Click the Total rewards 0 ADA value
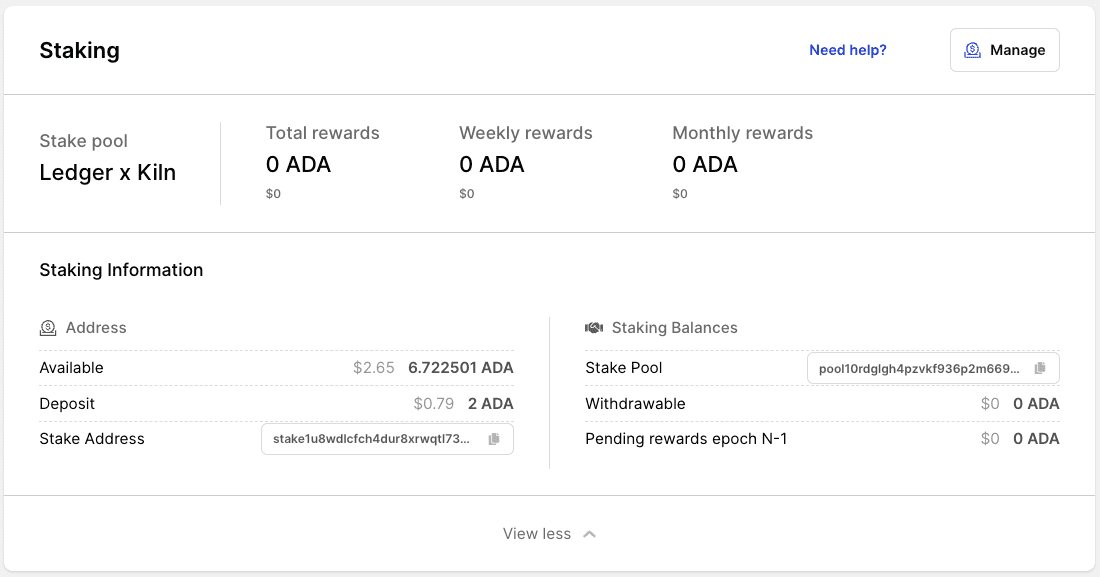This screenshot has height=577, width=1100. [x=298, y=164]
